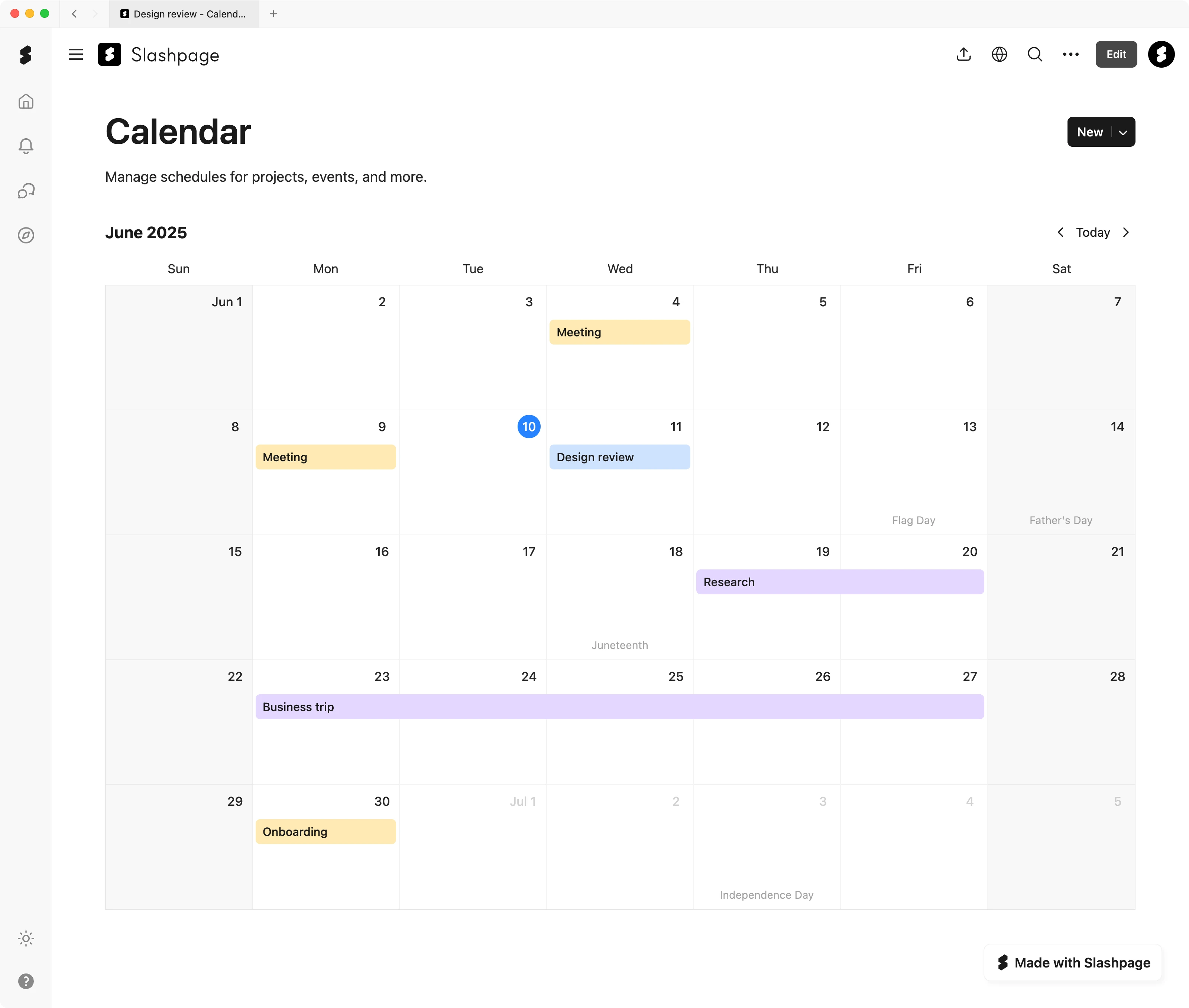Open the three-dots more options menu

[1070, 54]
